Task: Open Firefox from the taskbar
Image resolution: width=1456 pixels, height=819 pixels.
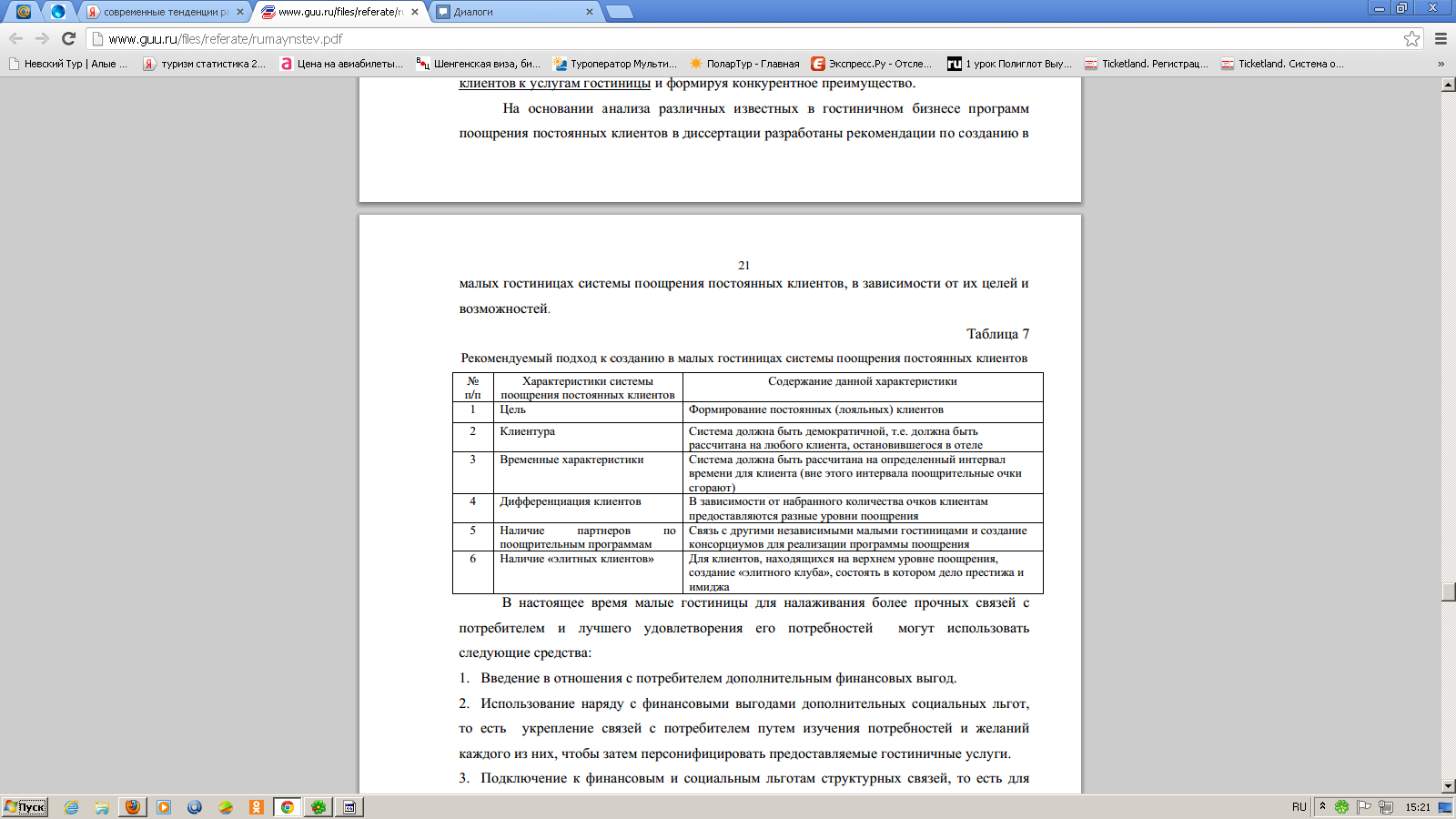Action: 133,807
